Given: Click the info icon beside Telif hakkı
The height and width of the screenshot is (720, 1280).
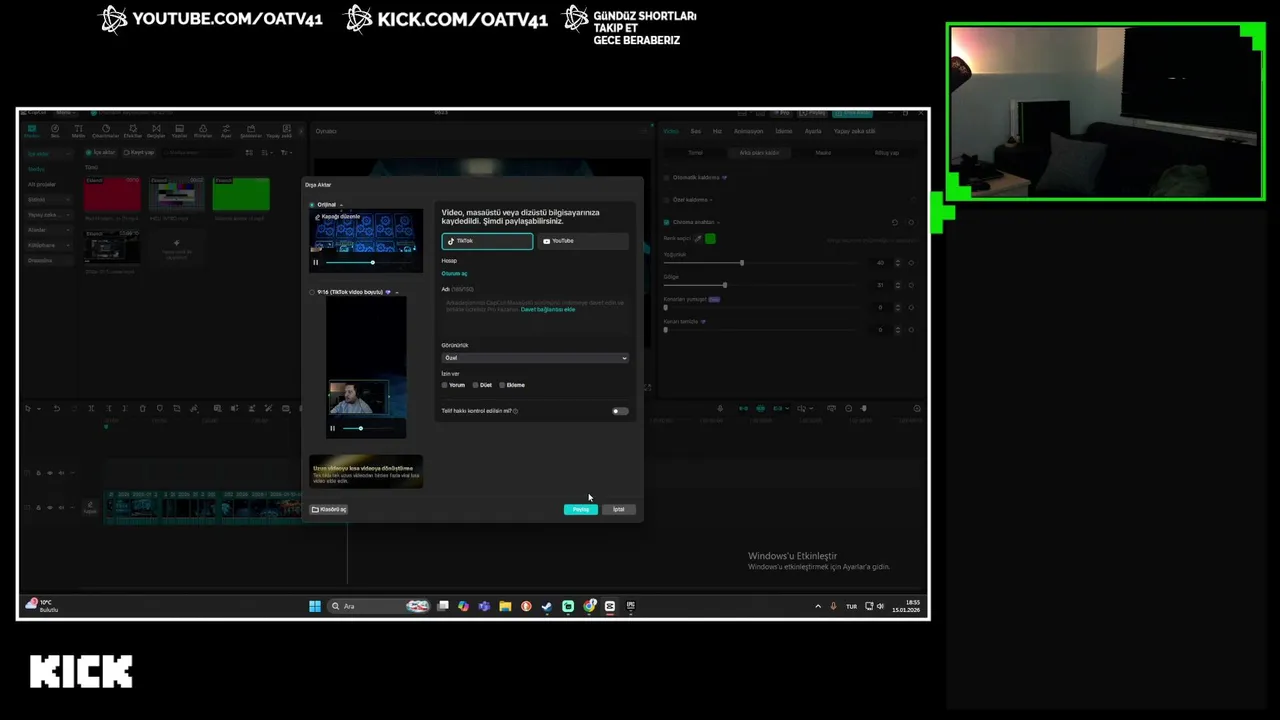Looking at the screenshot, I should (x=516, y=411).
